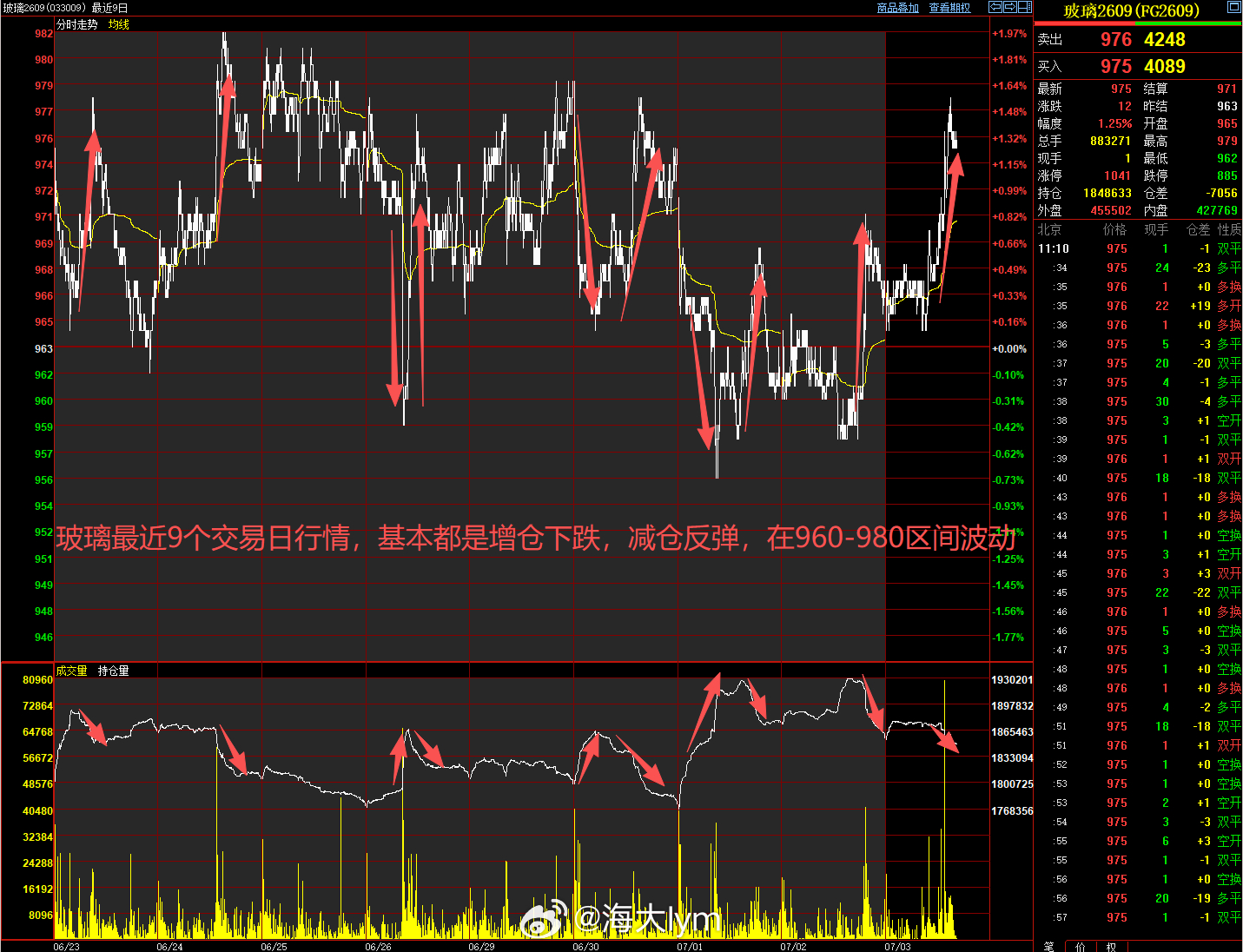Screen dimensions: 1243x952
Task: Select the 分时走势 label
Action: pyautogui.click(x=76, y=24)
